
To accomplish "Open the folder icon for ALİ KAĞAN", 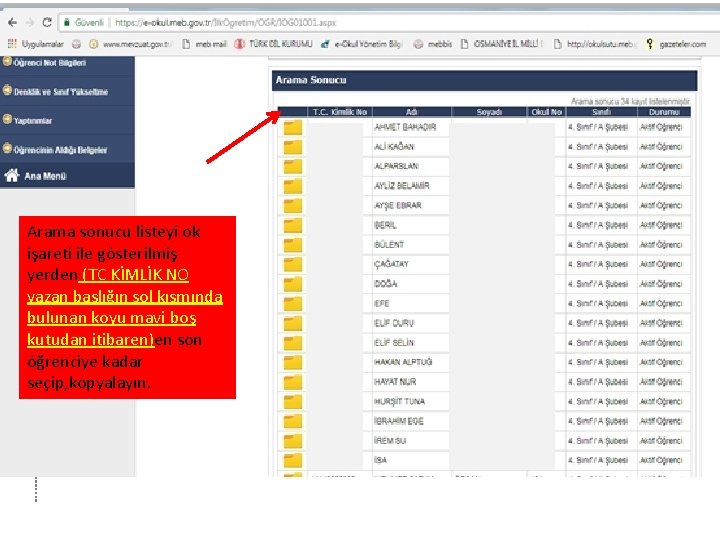I will (x=292, y=147).
